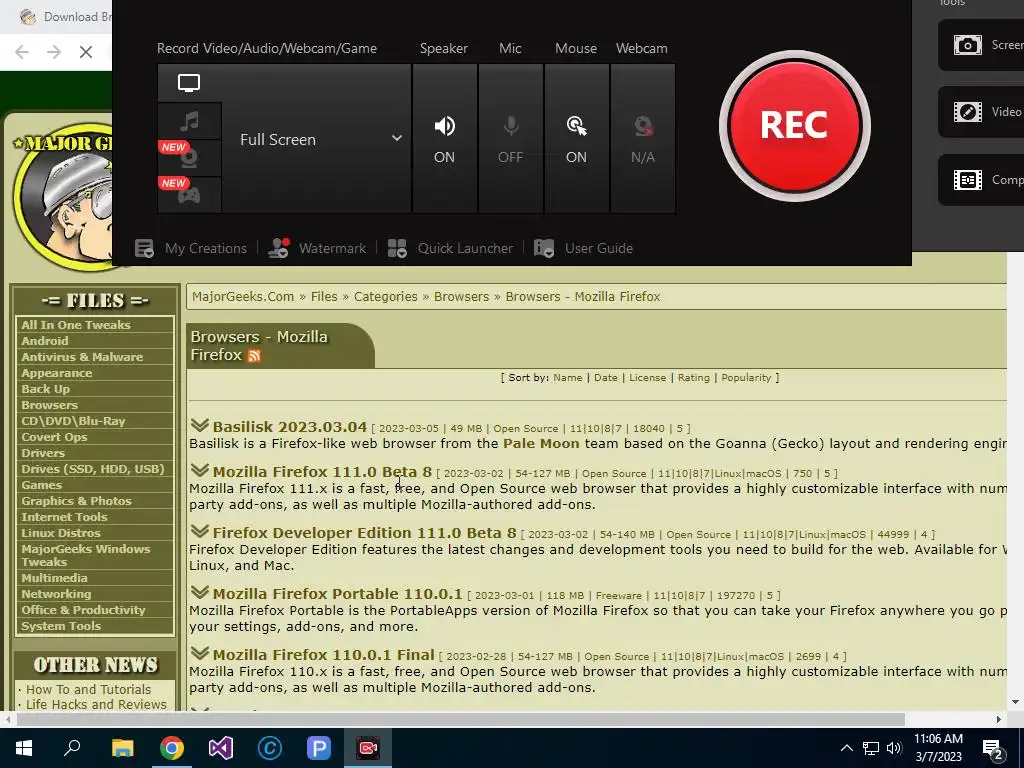Open the User Guide
The image size is (1024, 768).
click(583, 248)
